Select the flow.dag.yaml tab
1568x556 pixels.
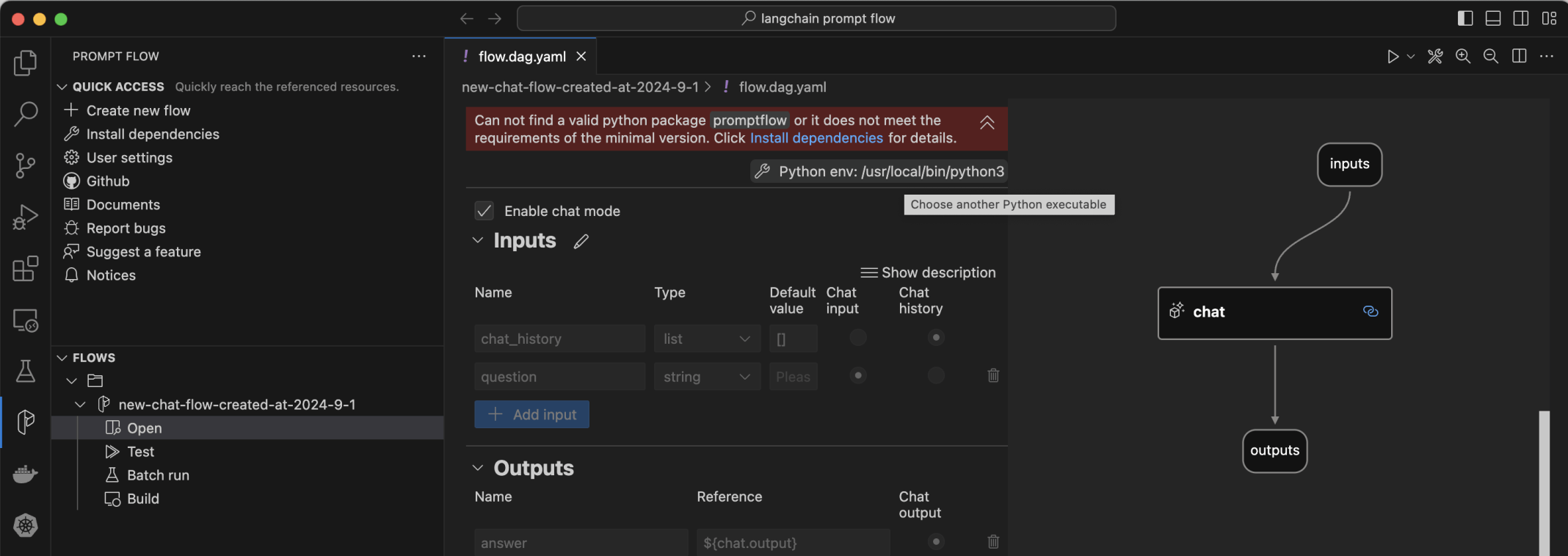tap(521, 57)
